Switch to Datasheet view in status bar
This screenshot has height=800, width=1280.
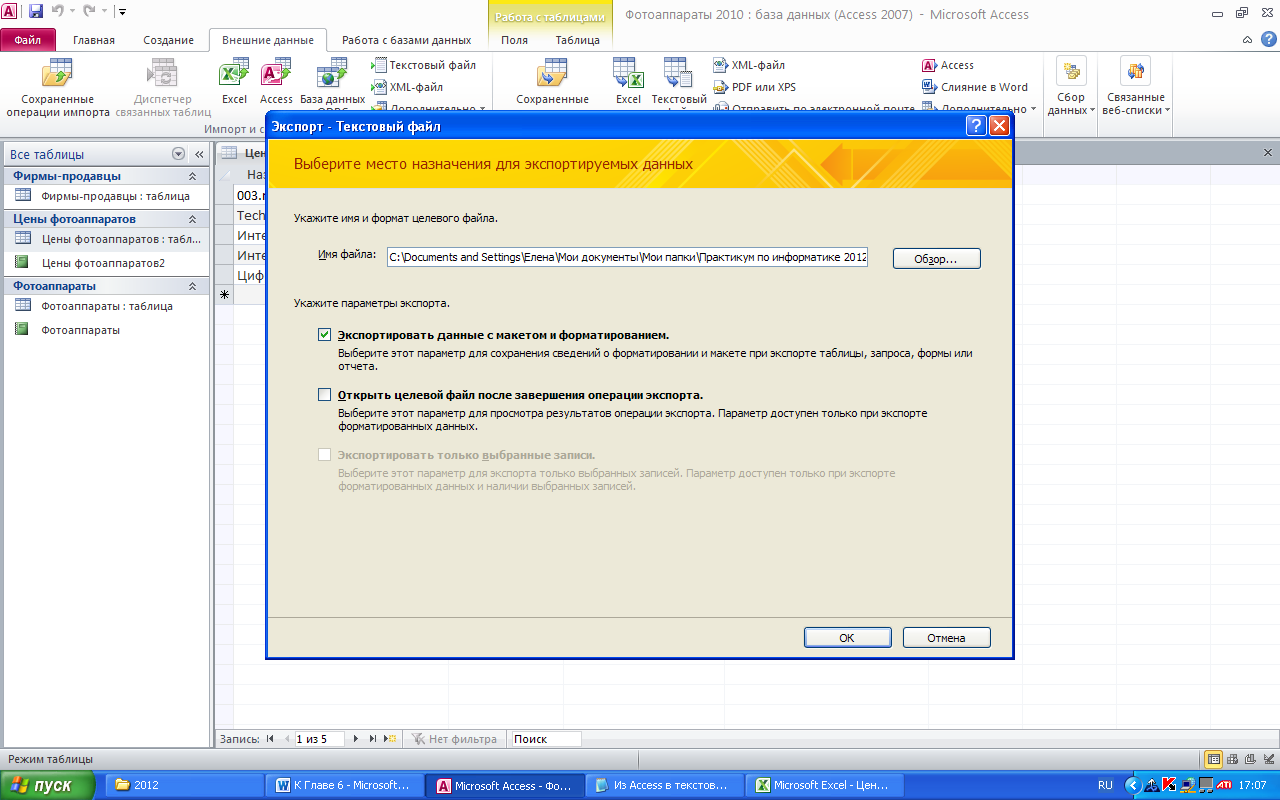point(1214,759)
